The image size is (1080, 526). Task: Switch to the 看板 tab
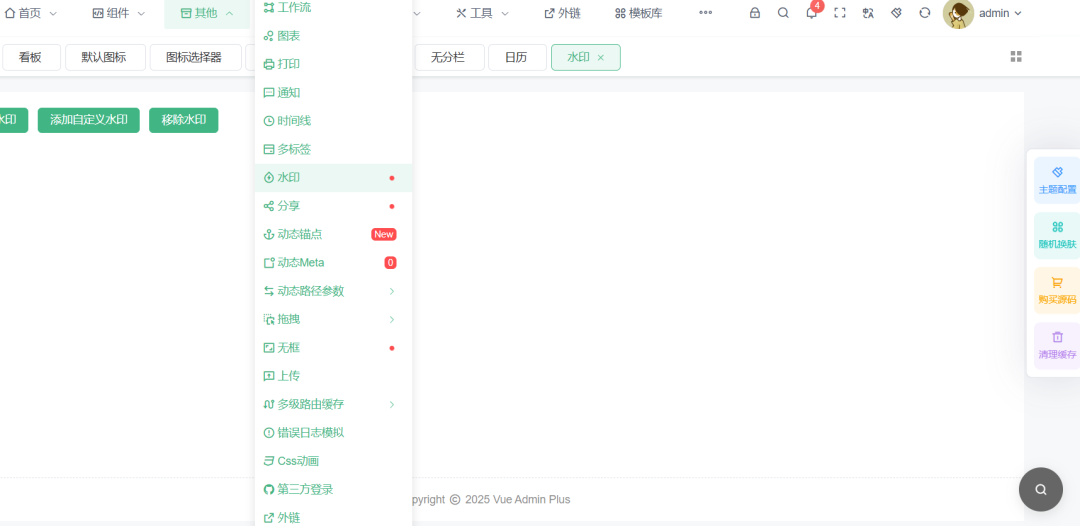[31, 58]
